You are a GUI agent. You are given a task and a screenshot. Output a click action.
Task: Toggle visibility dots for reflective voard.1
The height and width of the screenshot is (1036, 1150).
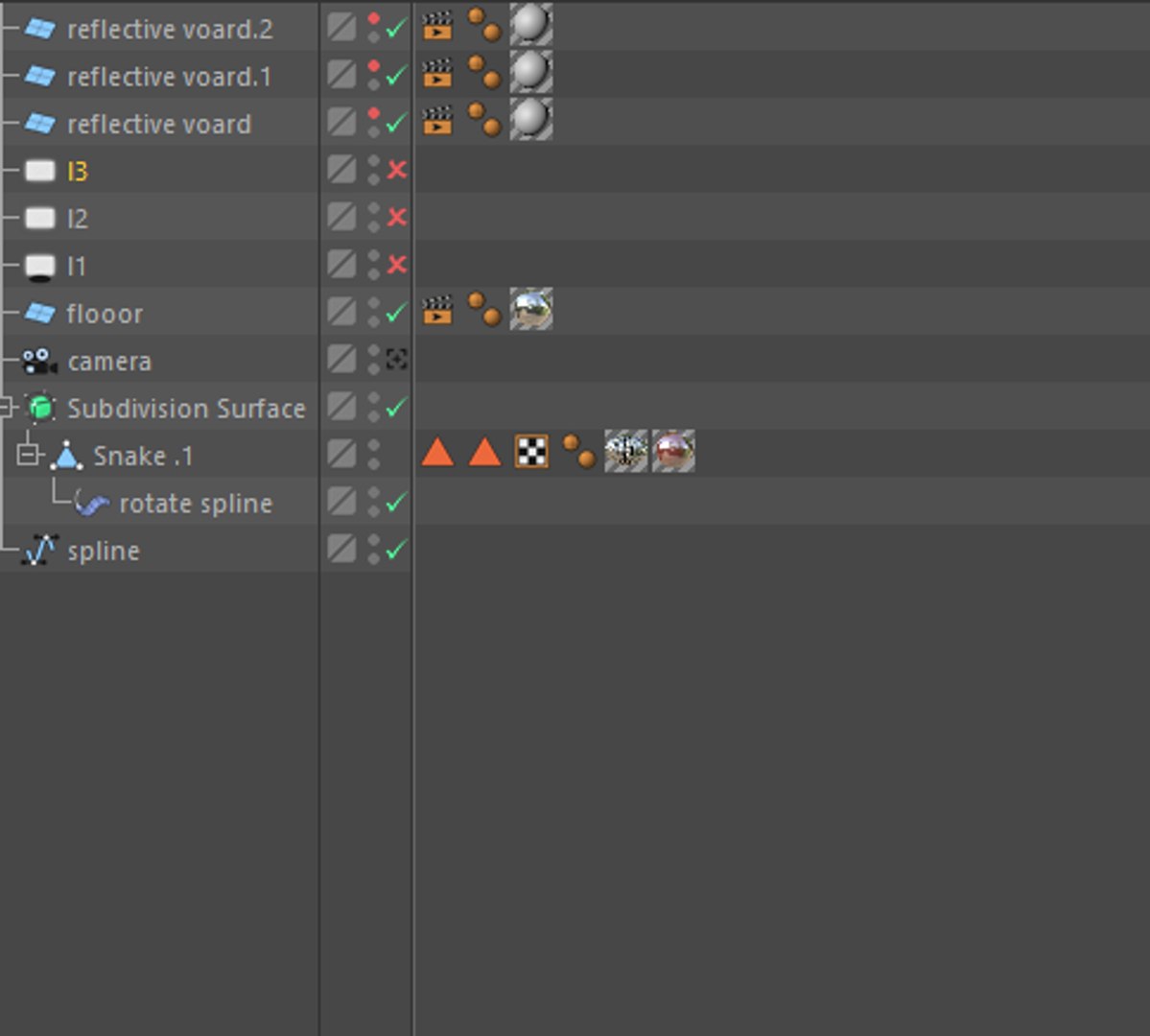[374, 75]
